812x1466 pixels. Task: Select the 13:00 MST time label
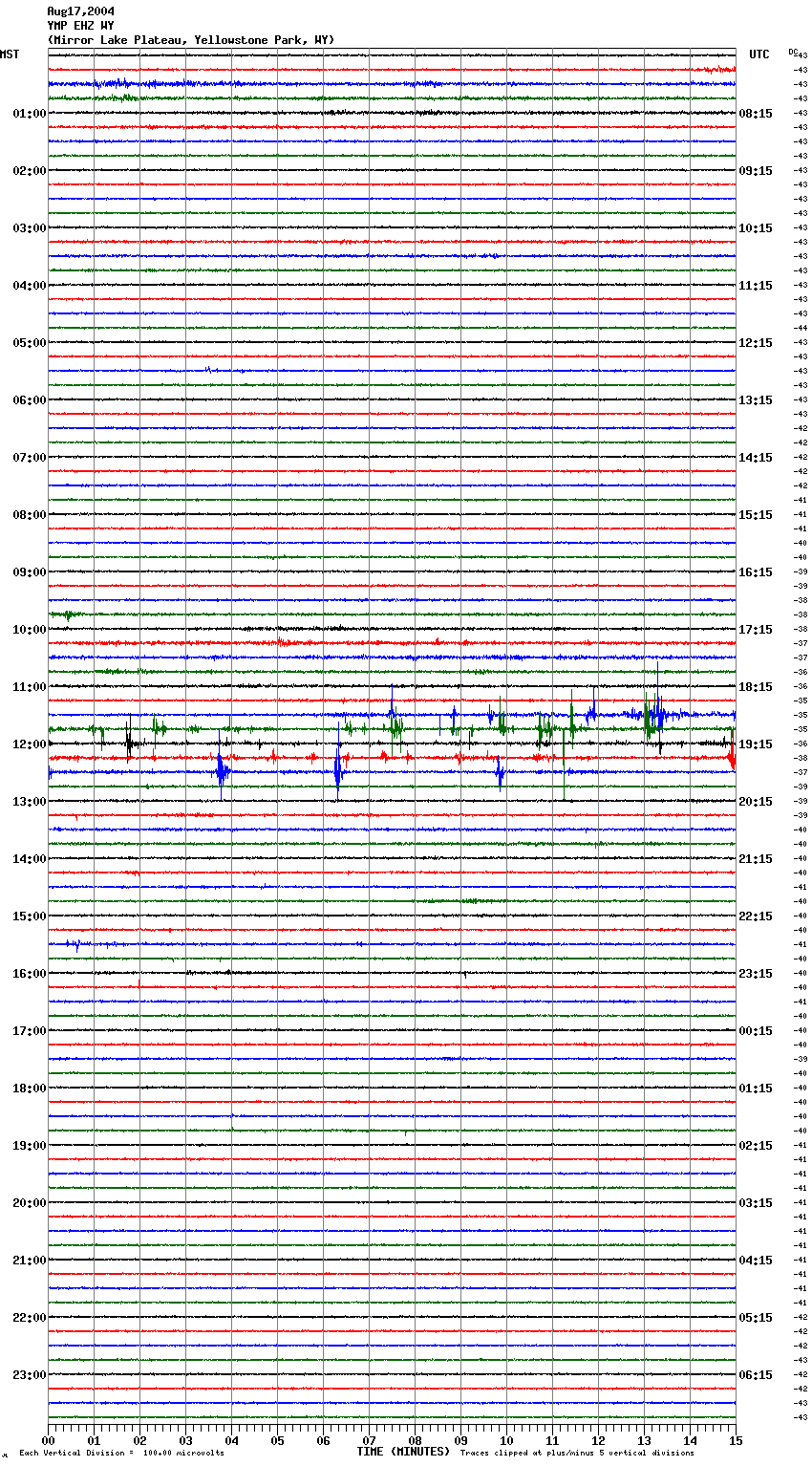click(x=30, y=802)
